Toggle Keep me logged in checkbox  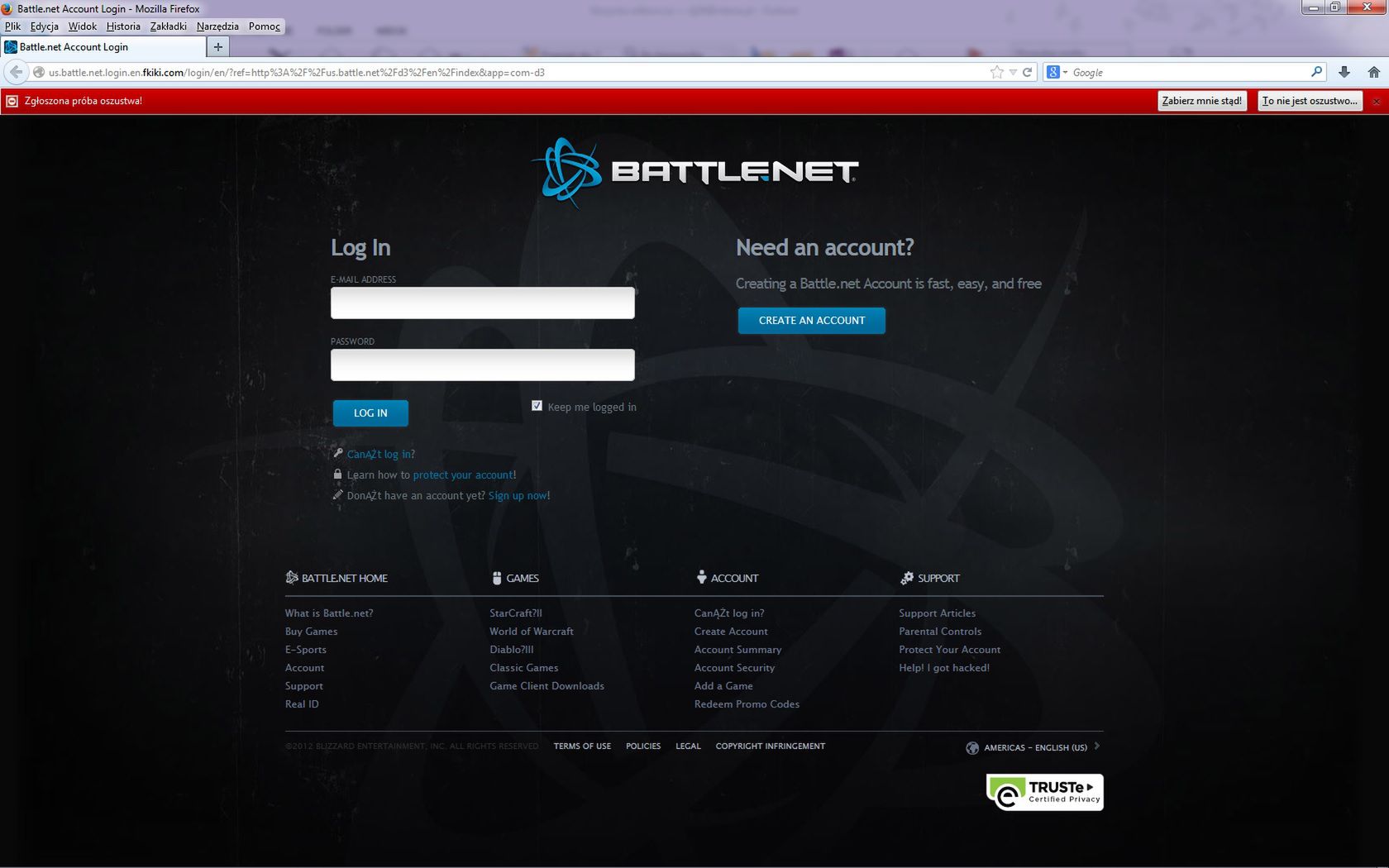pyautogui.click(x=537, y=406)
